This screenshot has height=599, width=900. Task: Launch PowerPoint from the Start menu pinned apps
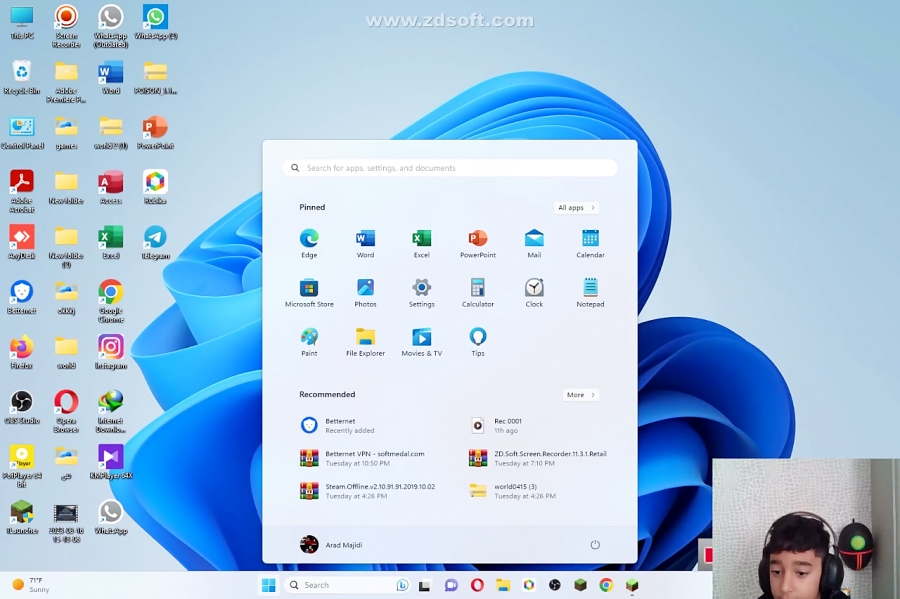tap(478, 243)
